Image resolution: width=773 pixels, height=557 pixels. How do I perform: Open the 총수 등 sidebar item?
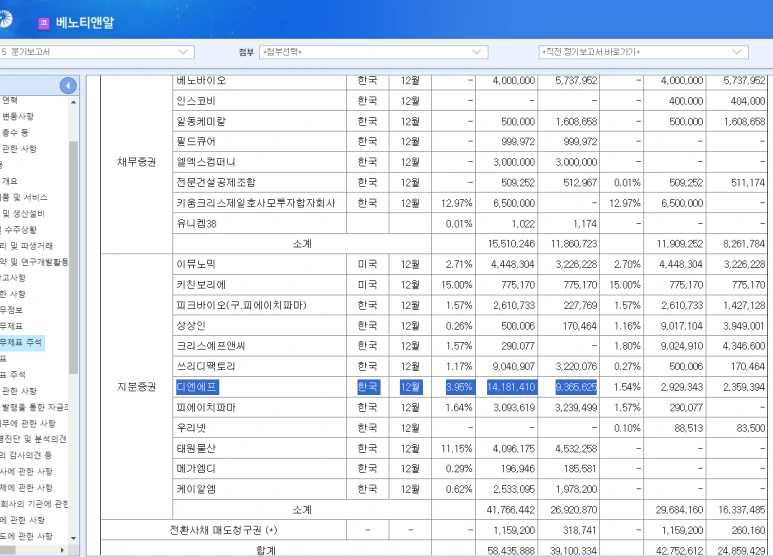coord(15,133)
